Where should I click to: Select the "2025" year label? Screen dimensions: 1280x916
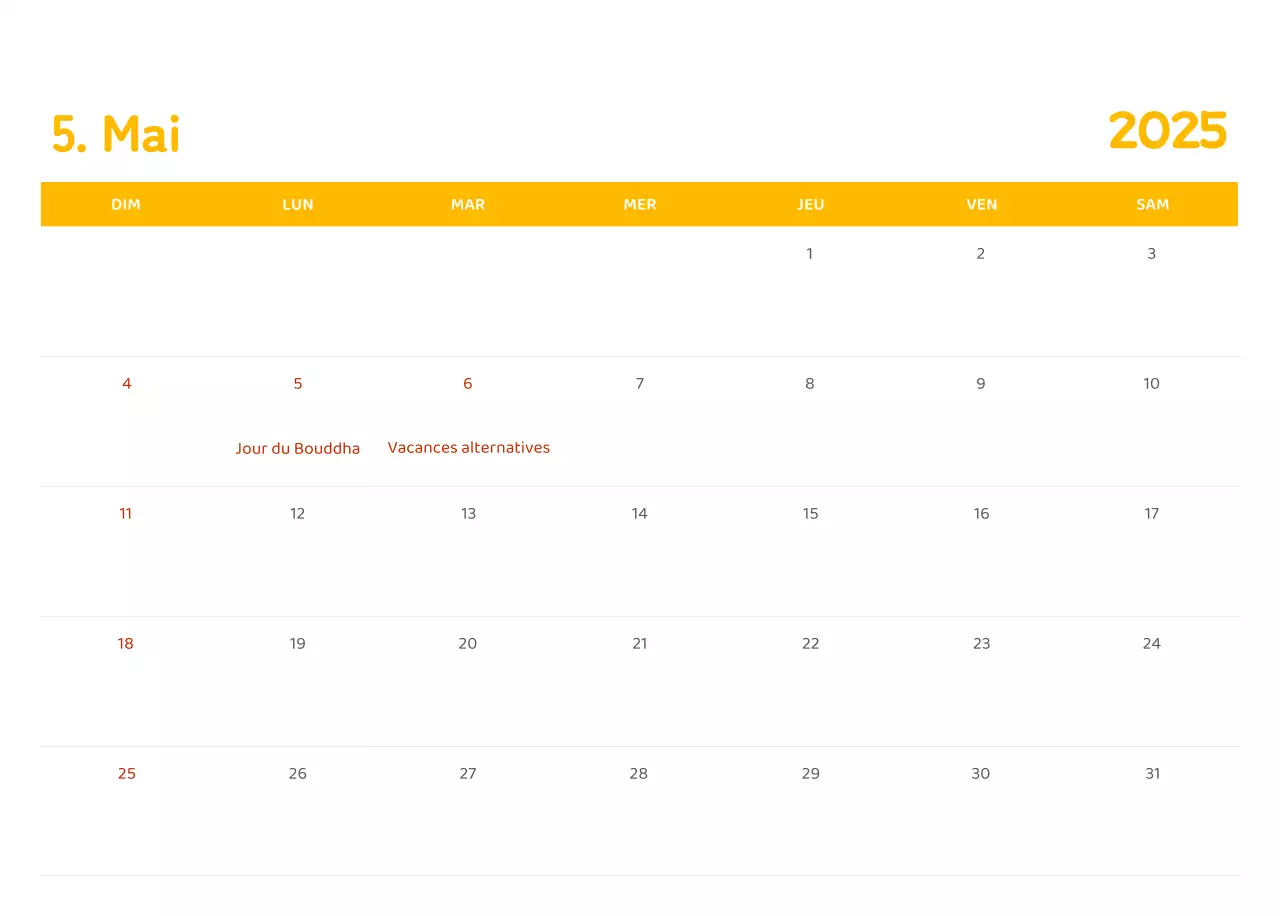[1168, 131]
